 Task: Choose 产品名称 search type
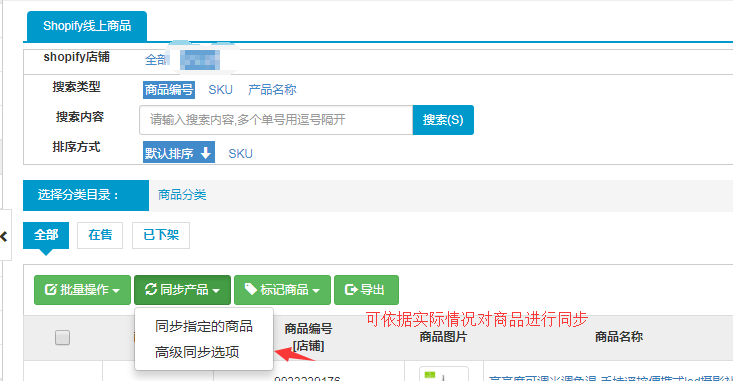(272, 90)
